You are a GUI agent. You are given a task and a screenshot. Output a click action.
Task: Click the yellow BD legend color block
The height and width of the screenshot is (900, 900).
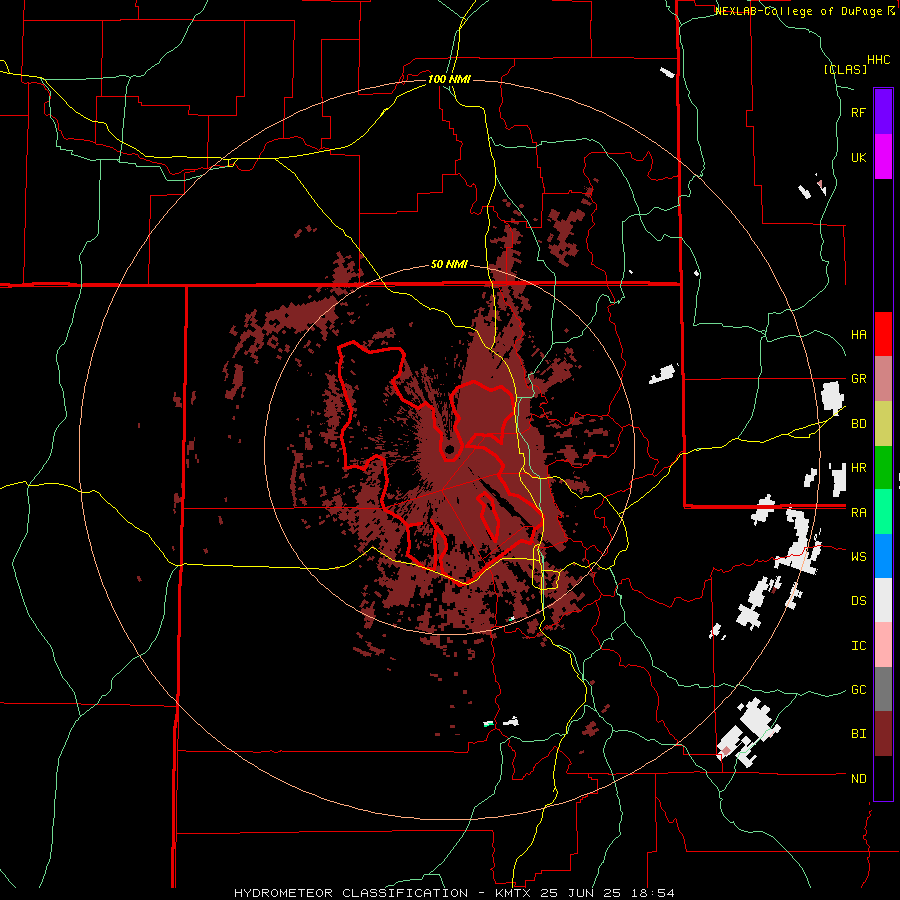click(x=883, y=424)
